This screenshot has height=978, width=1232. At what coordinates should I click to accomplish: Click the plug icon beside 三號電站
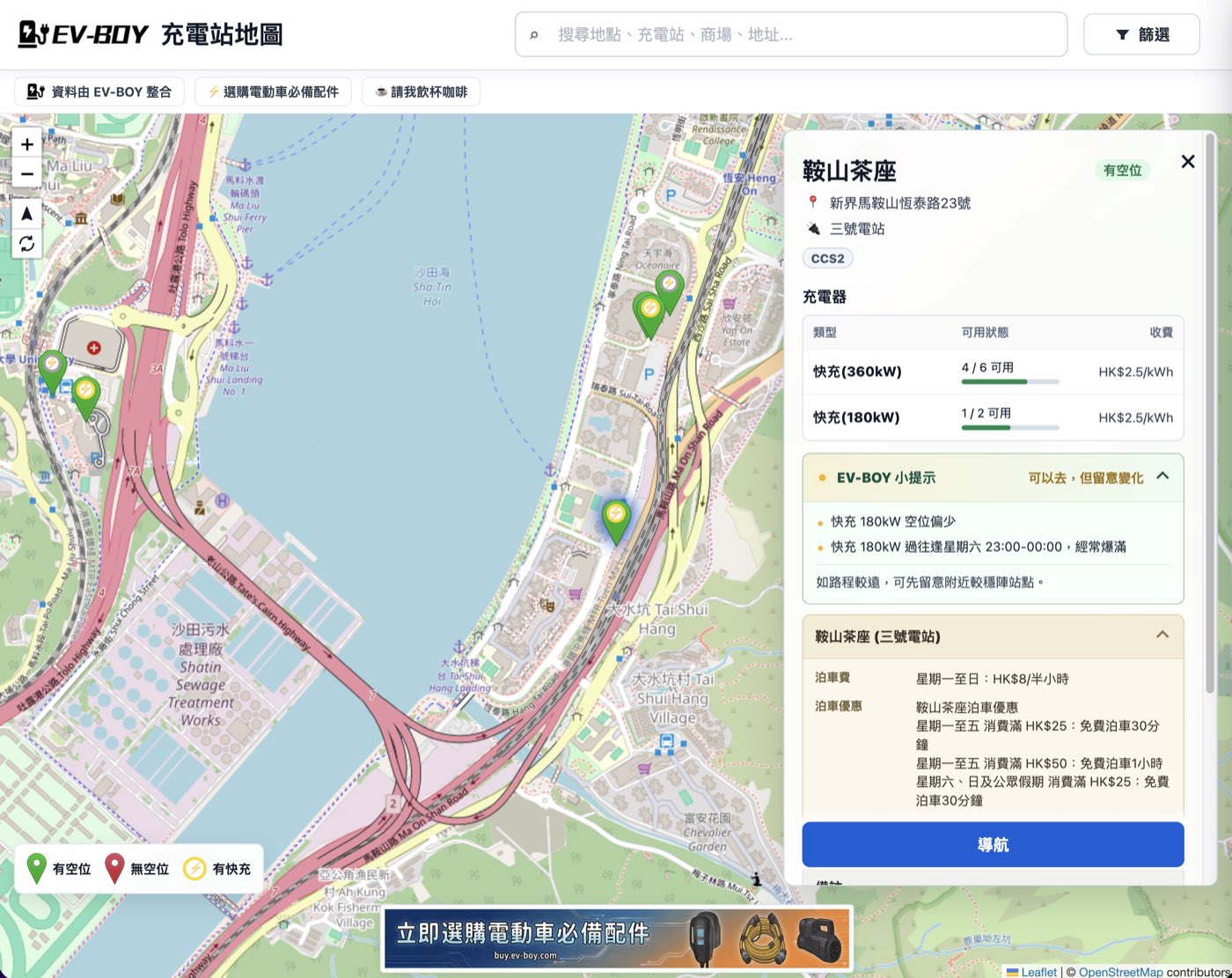813,228
